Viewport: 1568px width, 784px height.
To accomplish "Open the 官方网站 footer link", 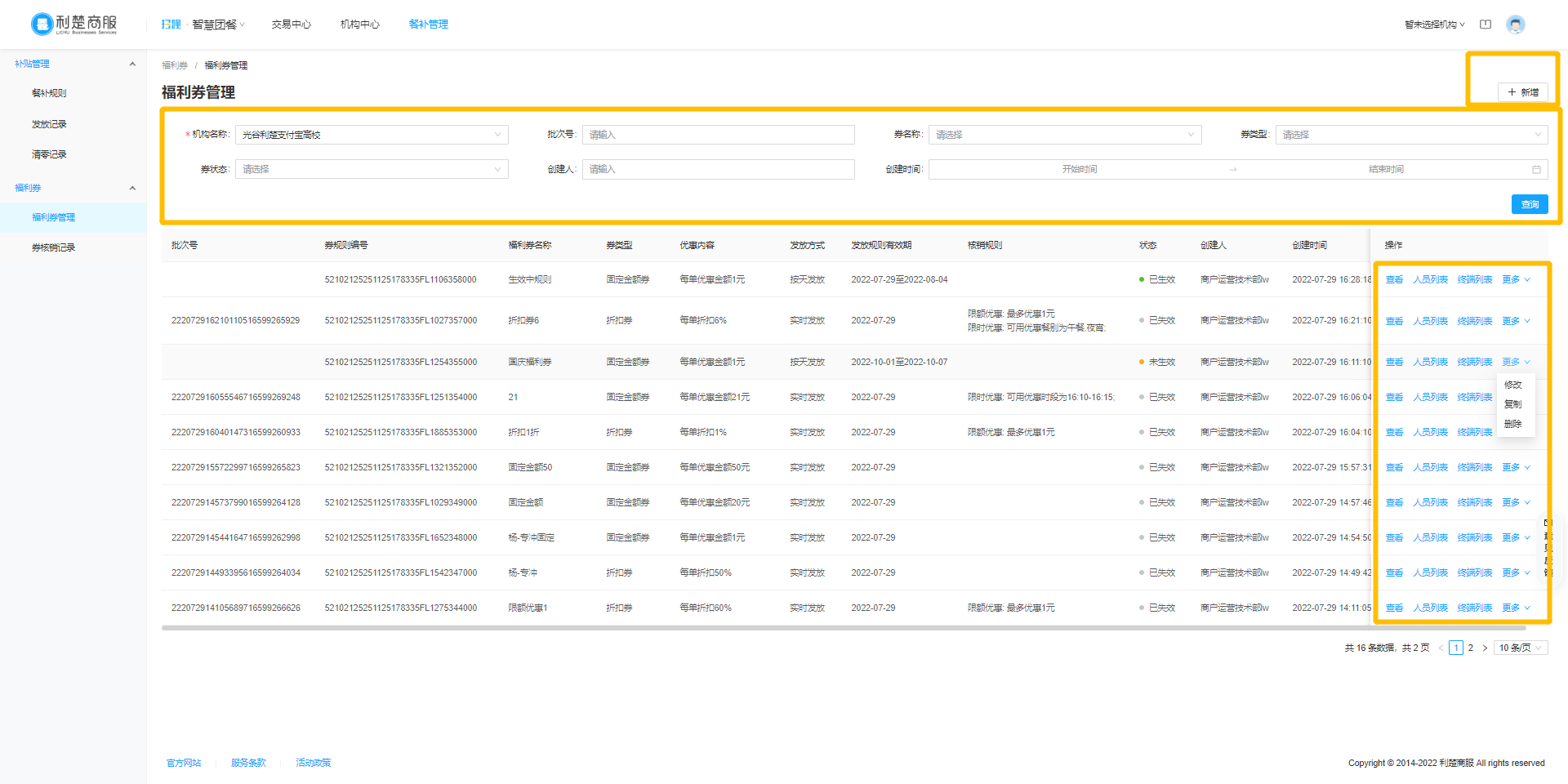I will pos(184,763).
